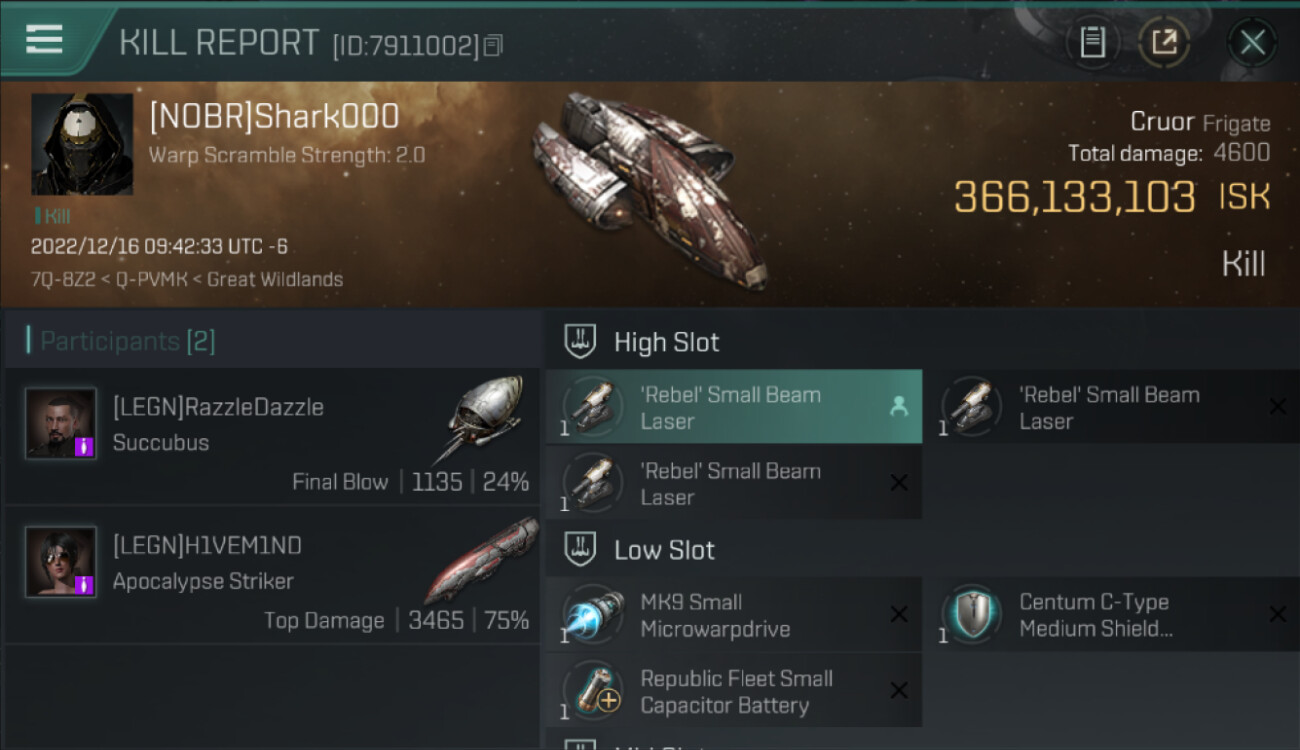This screenshot has width=1300, height=750.
Task: Click the X on MK9 Small Microwarpdrive
Action: (x=898, y=615)
